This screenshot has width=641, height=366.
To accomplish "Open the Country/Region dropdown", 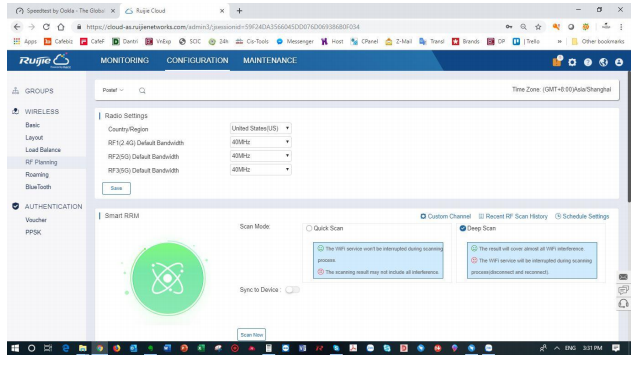I will (260, 128).
